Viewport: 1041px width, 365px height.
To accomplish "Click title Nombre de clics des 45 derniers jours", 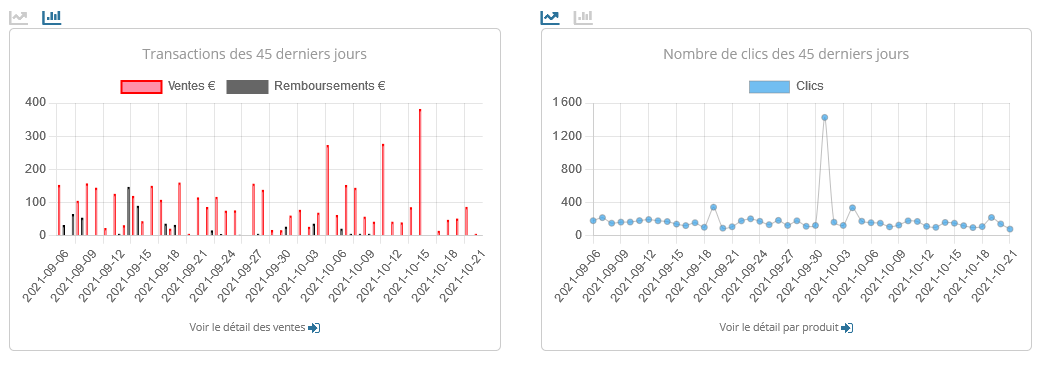I will 786,54.
